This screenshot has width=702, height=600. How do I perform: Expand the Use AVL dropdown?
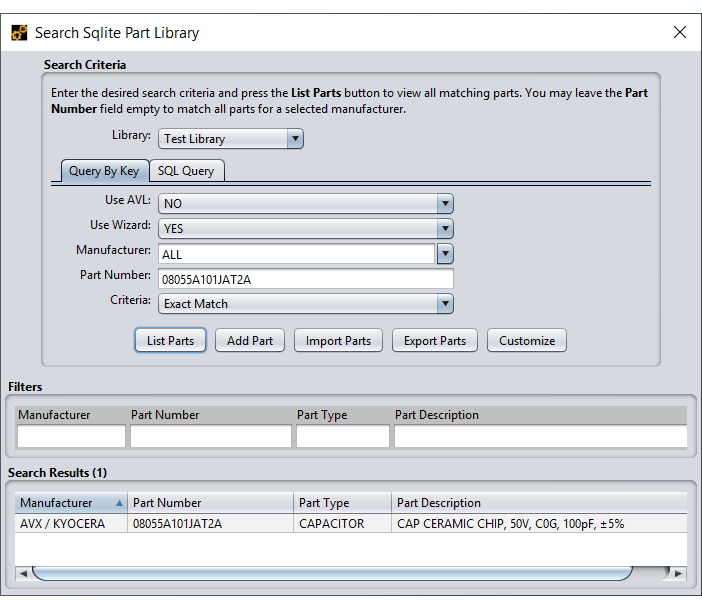click(306, 203)
